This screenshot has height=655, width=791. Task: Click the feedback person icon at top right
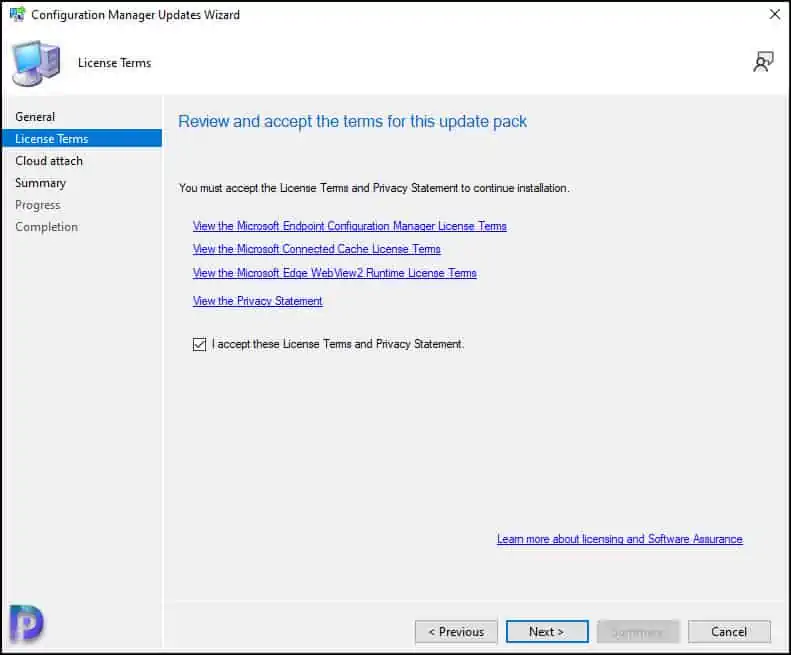pyautogui.click(x=763, y=62)
